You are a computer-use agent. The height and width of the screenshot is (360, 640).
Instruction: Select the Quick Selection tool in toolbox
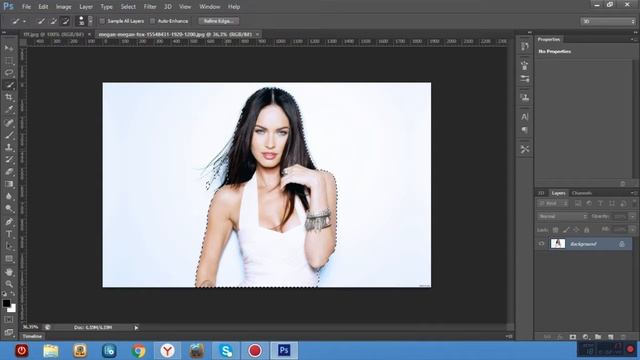point(9,85)
